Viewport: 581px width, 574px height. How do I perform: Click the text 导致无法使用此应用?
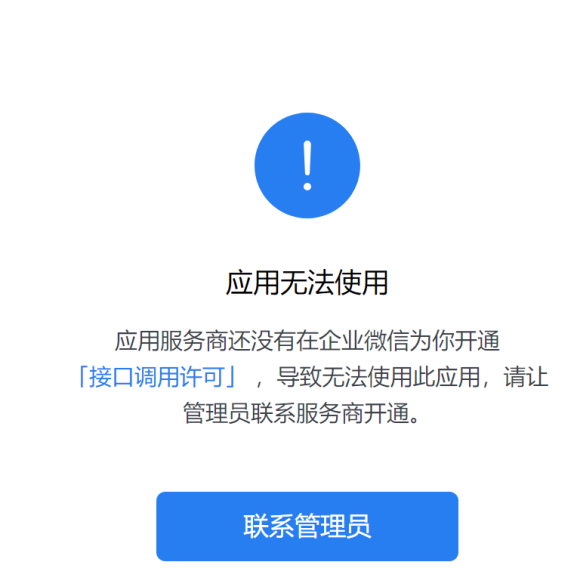(x=378, y=377)
